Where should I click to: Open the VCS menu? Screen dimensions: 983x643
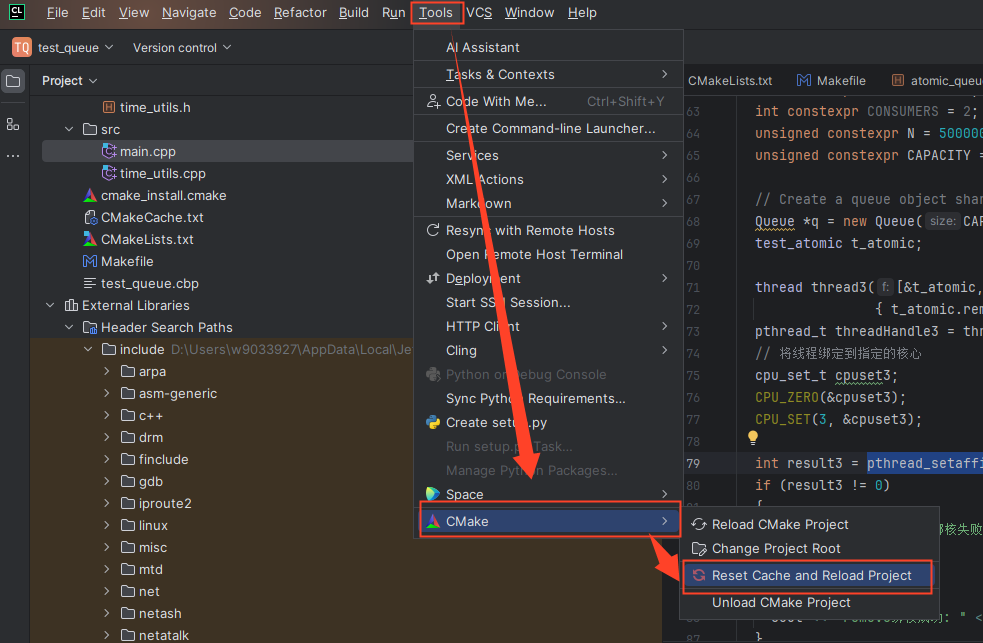(480, 13)
